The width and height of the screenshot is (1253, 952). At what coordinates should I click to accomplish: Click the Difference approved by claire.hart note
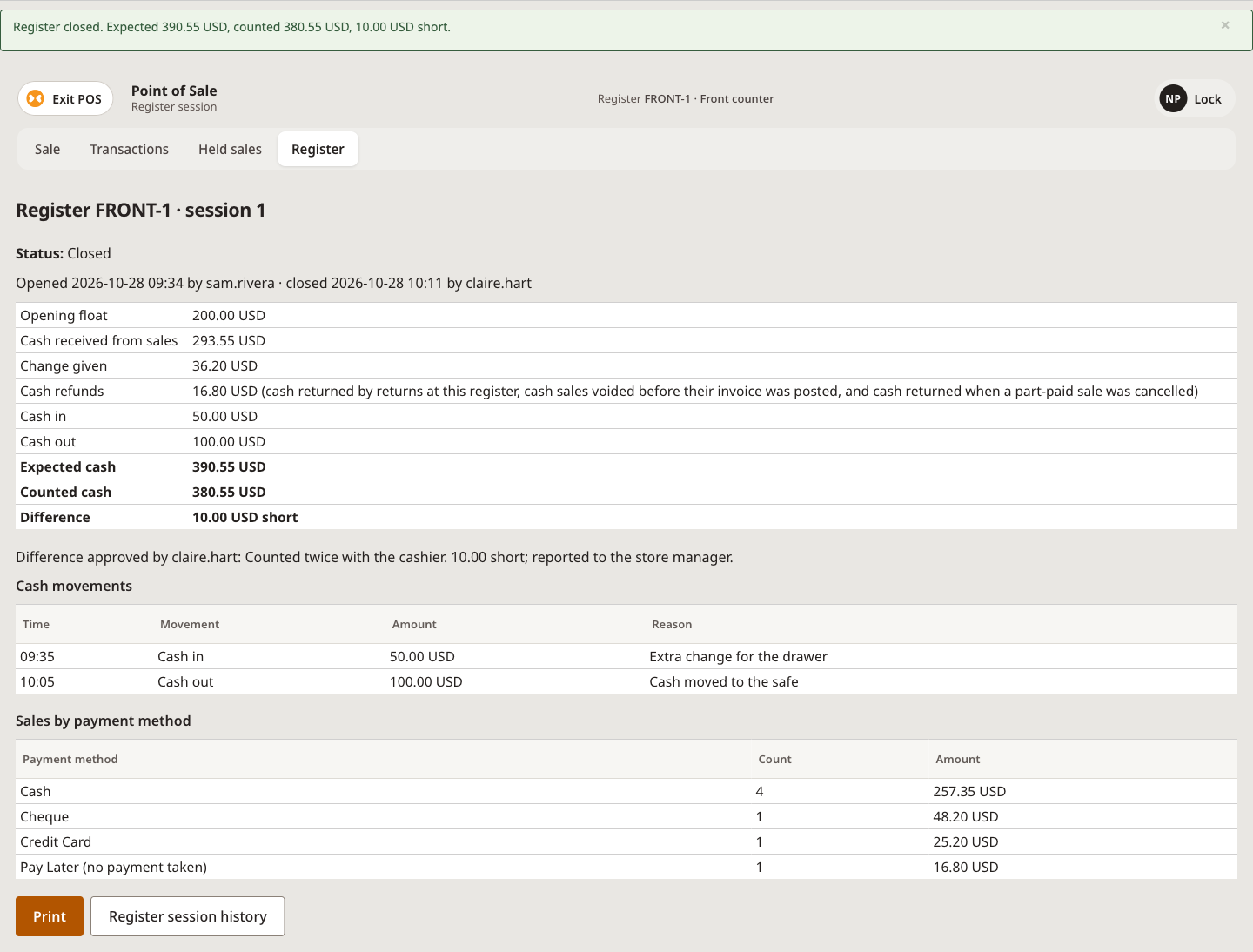coord(374,557)
